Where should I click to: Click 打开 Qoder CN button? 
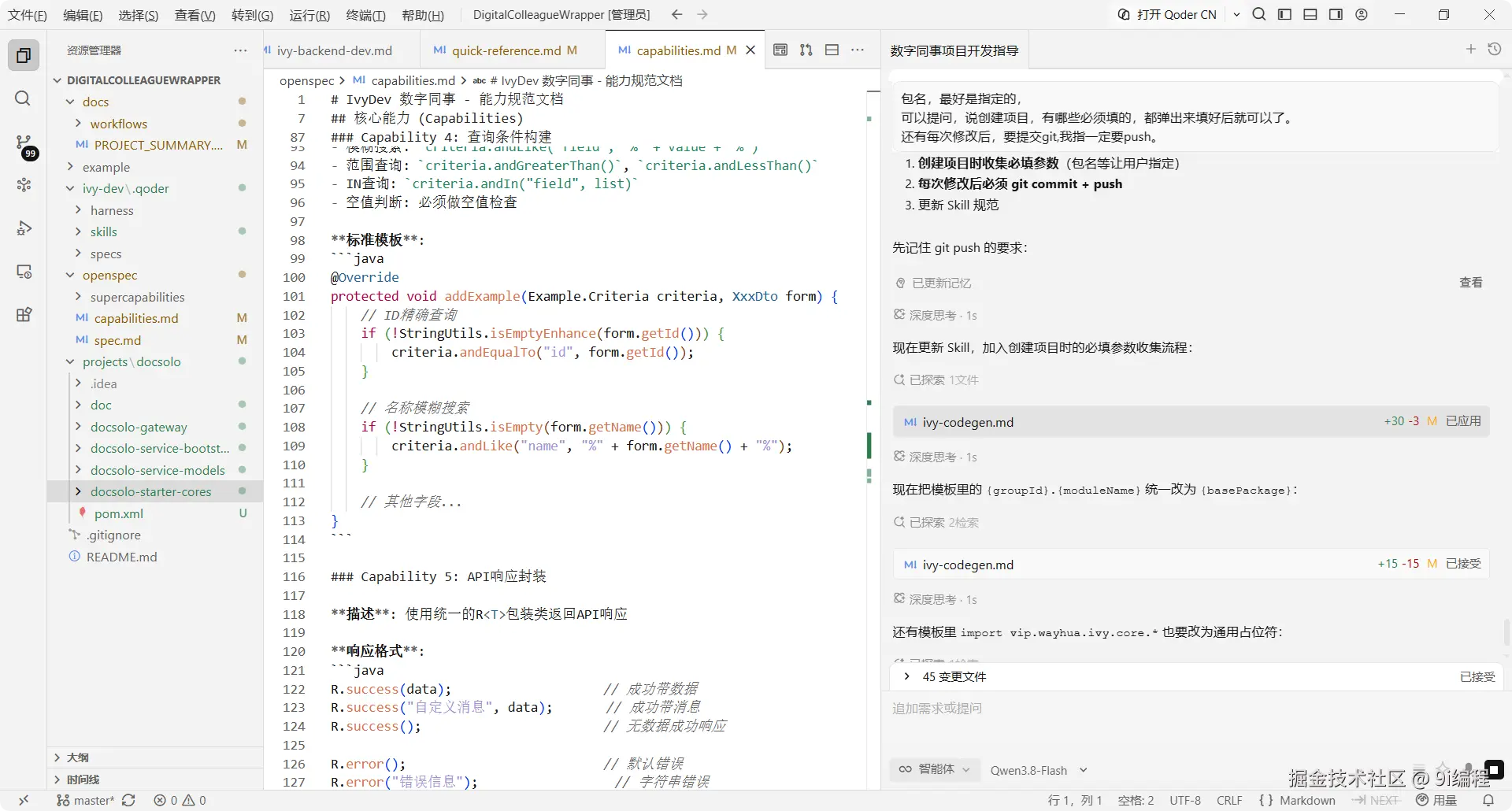[1168, 14]
